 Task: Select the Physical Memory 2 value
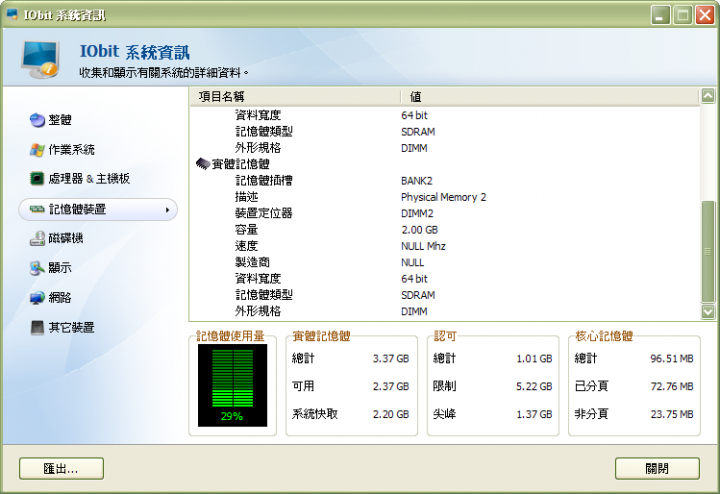click(x=444, y=197)
